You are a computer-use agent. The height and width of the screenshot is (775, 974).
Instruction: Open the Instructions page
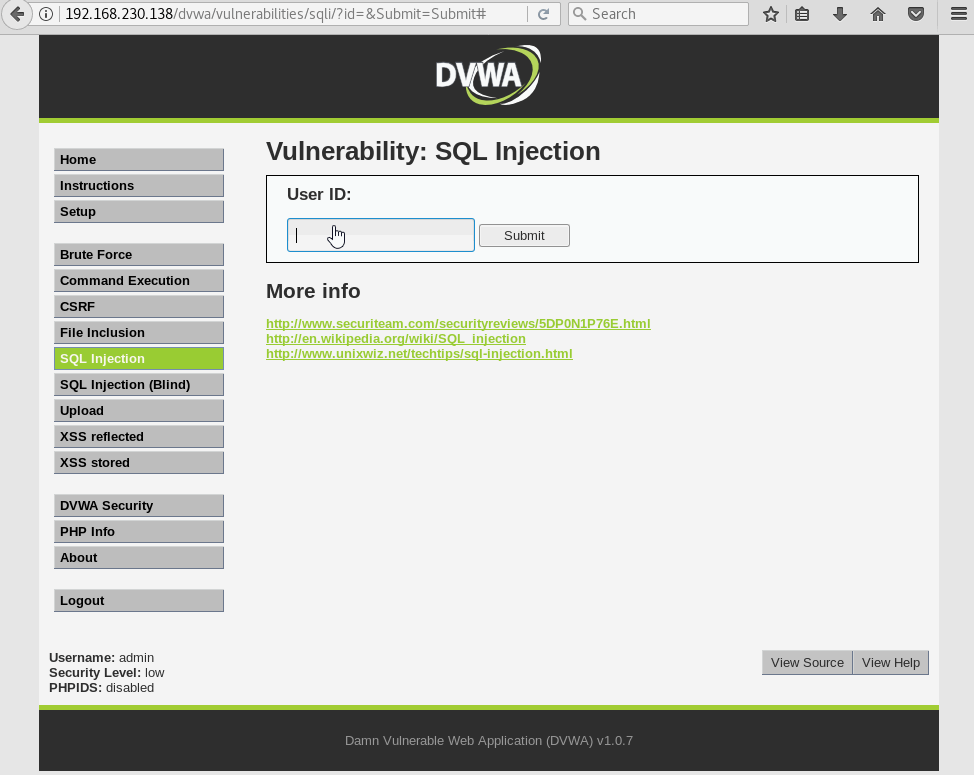(x=139, y=186)
